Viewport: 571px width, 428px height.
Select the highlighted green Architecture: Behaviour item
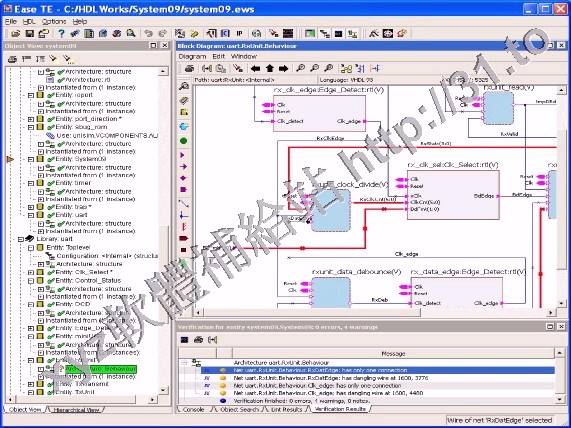pos(101,369)
